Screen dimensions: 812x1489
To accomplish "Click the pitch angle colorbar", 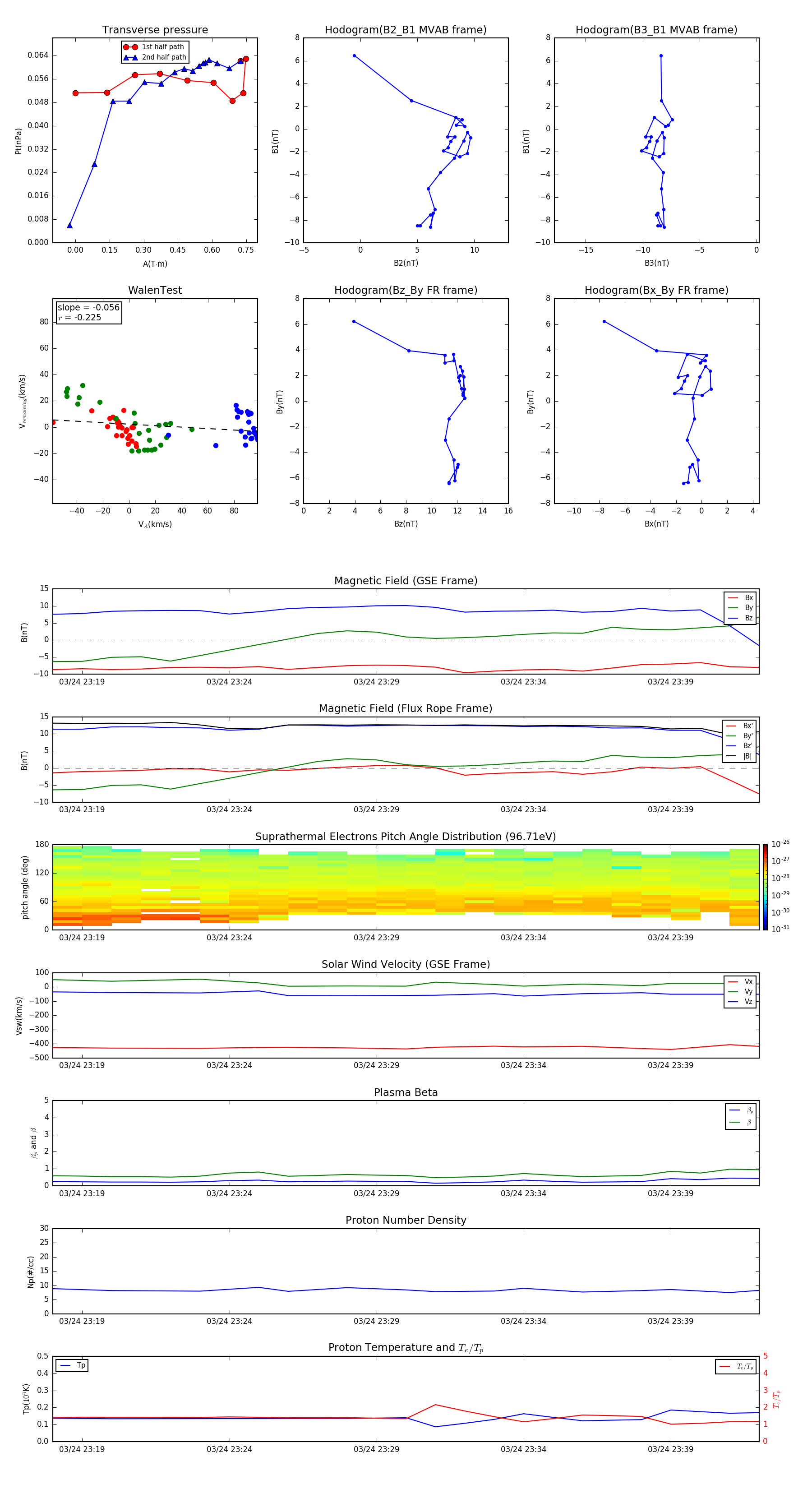I will point(765,887).
